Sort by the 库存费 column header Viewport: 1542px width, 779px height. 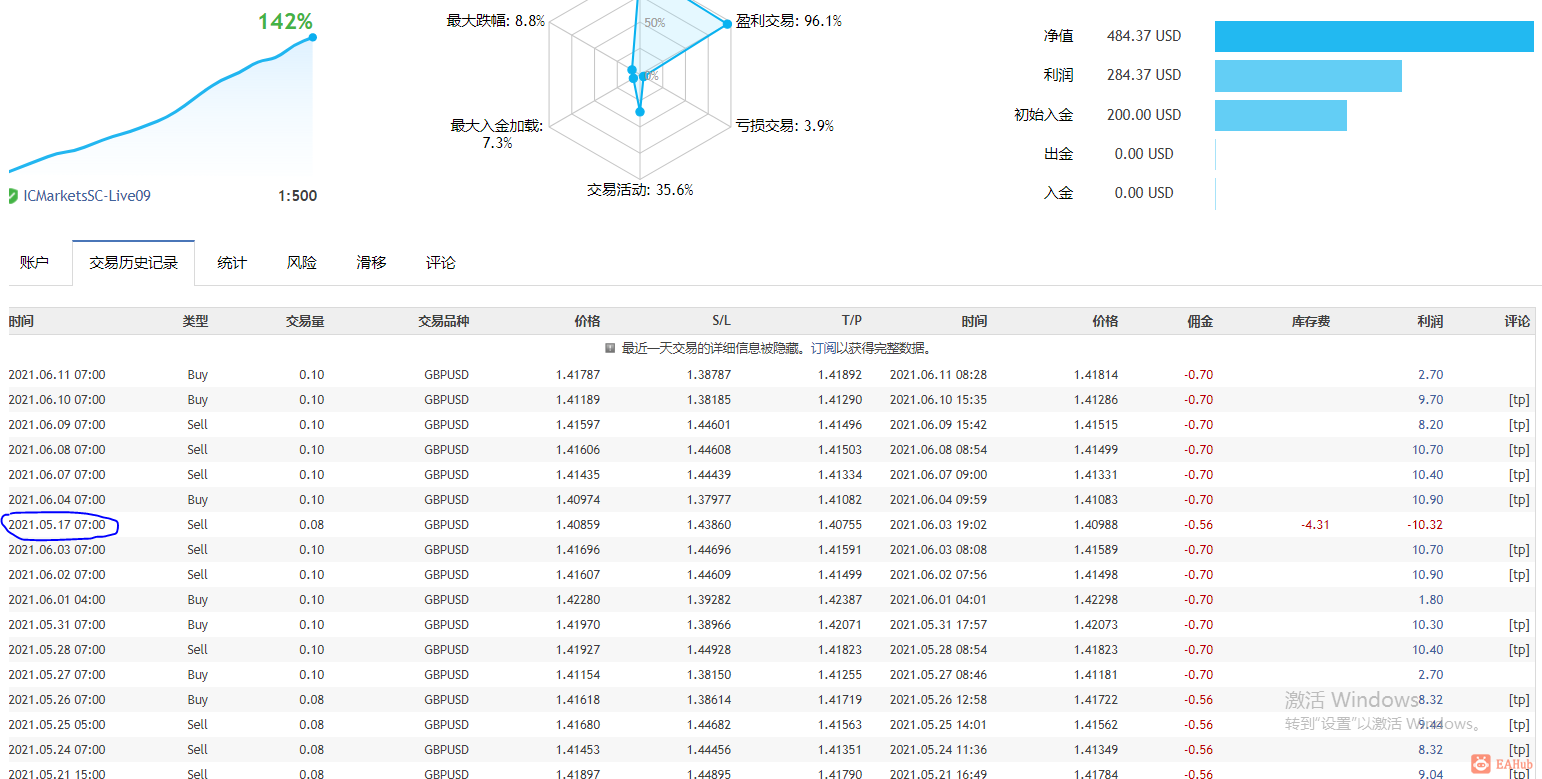click(1311, 321)
